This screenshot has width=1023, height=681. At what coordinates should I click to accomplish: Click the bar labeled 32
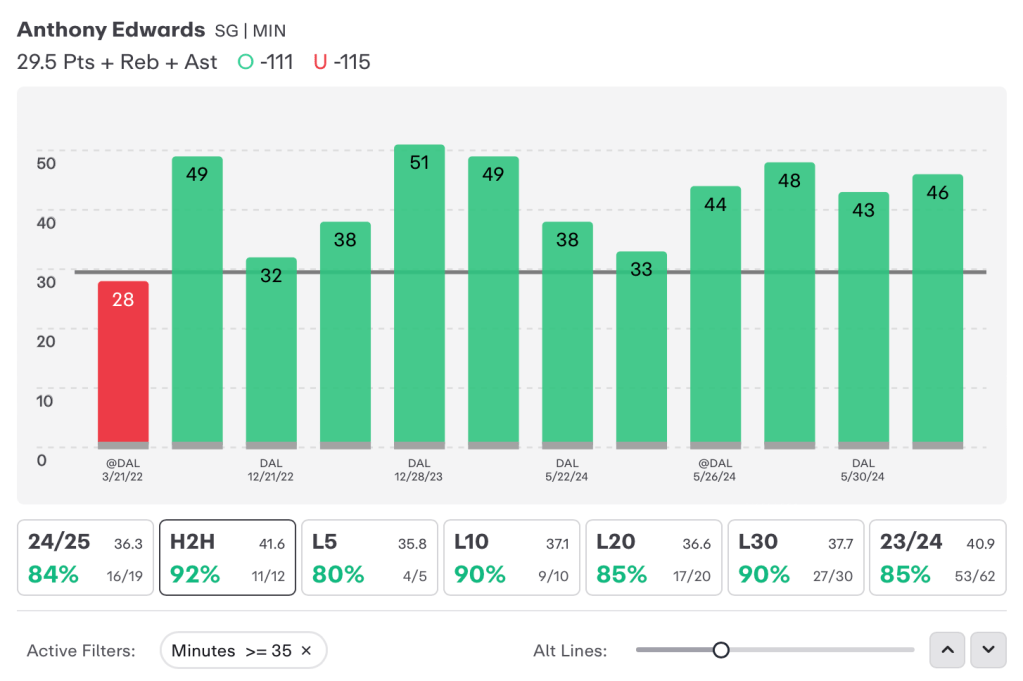click(271, 353)
